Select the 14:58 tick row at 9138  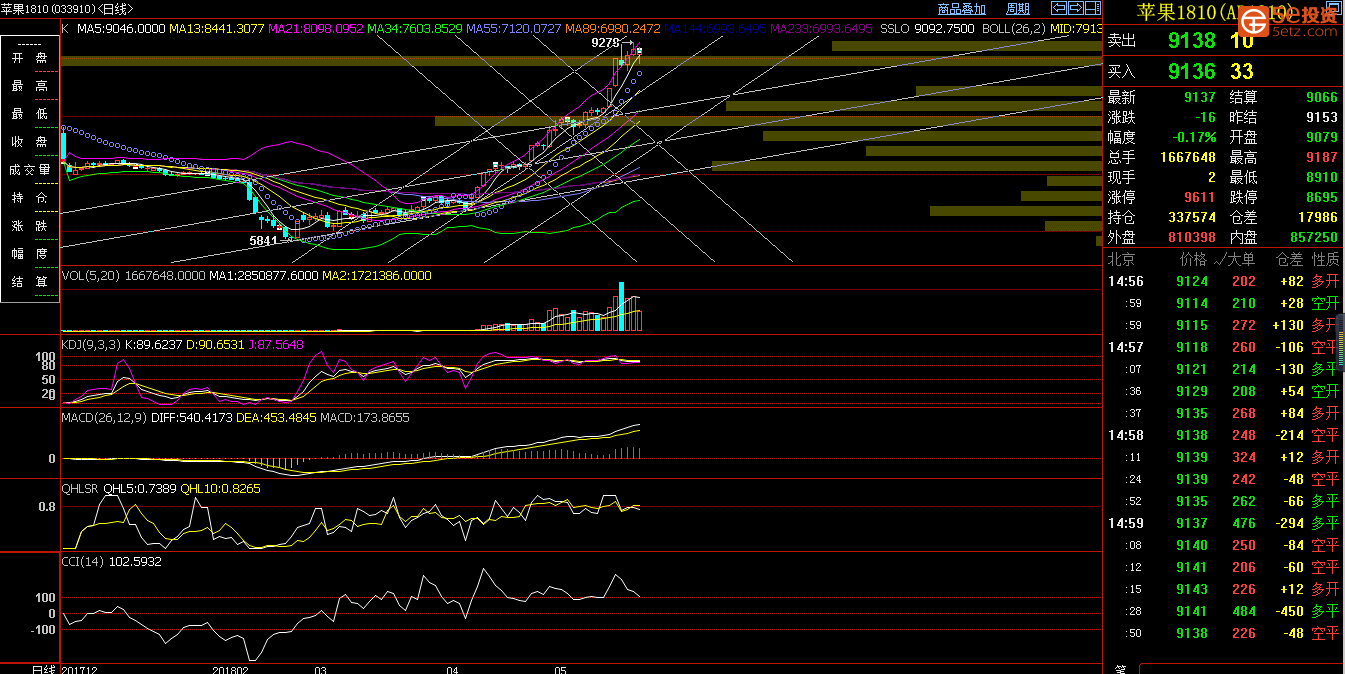point(1222,435)
